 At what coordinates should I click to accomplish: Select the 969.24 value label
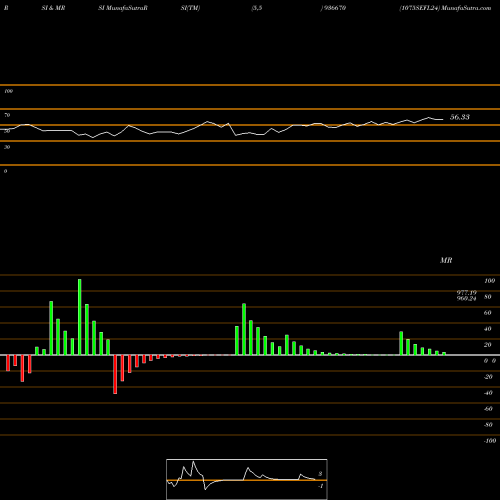coord(467,298)
